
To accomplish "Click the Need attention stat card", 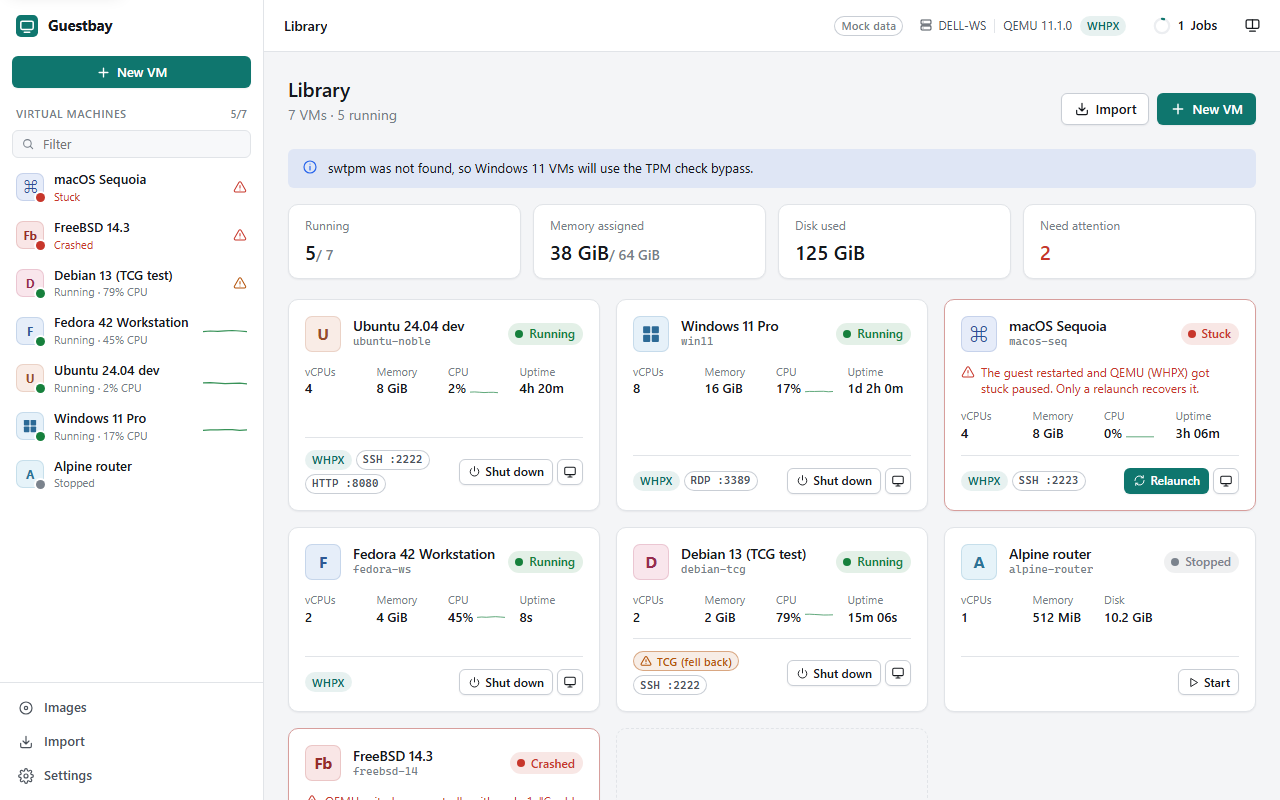I will (x=1139, y=241).
